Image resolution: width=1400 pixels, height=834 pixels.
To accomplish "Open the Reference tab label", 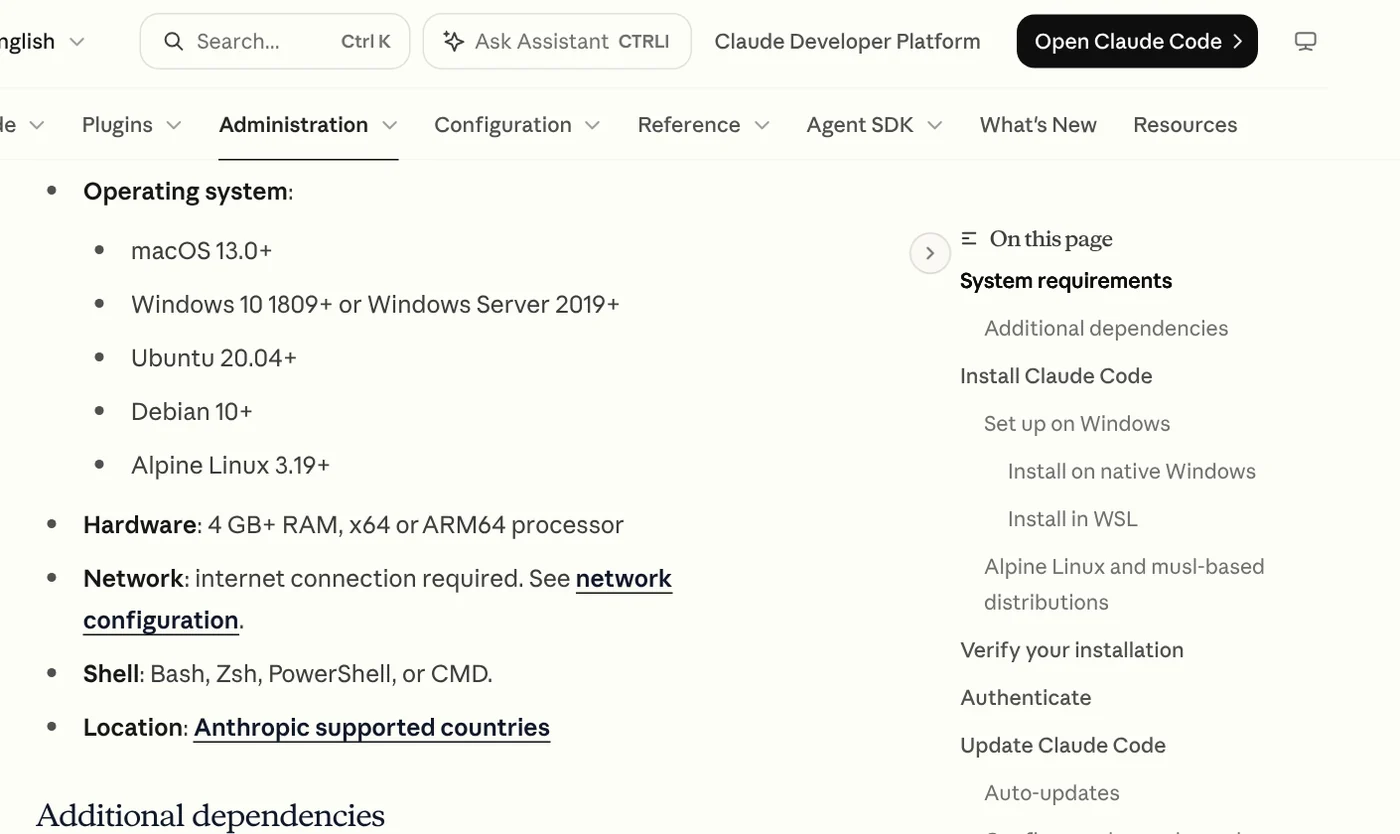I will (x=689, y=125).
